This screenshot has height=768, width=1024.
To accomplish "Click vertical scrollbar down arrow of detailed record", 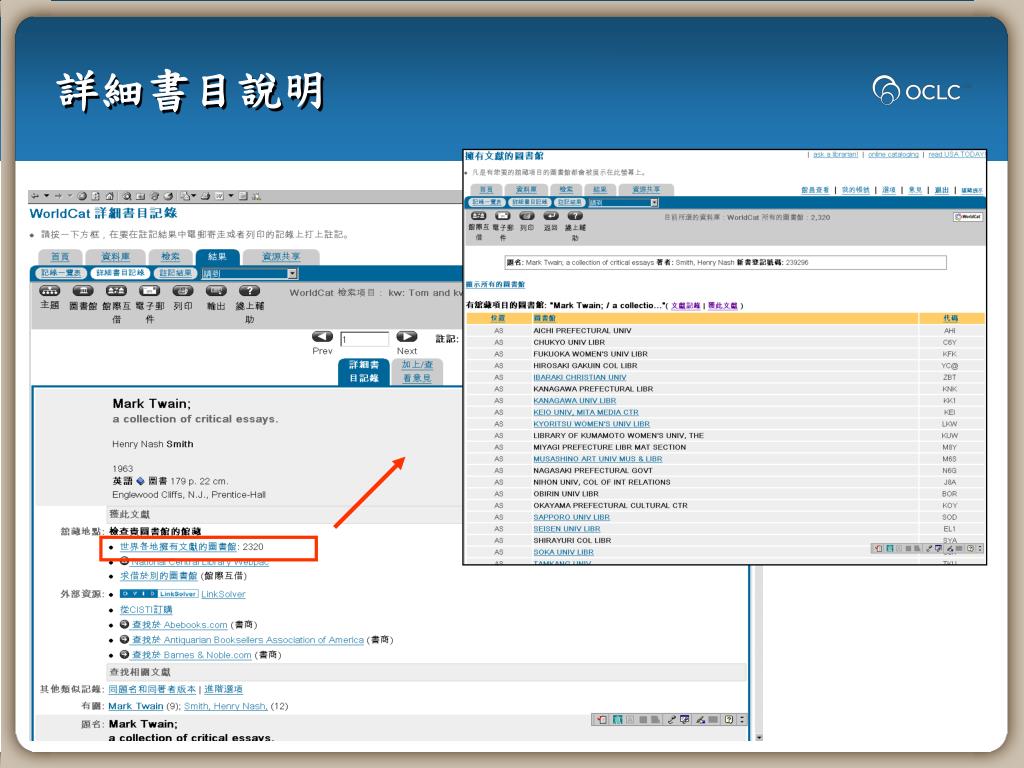I will 758,737.
